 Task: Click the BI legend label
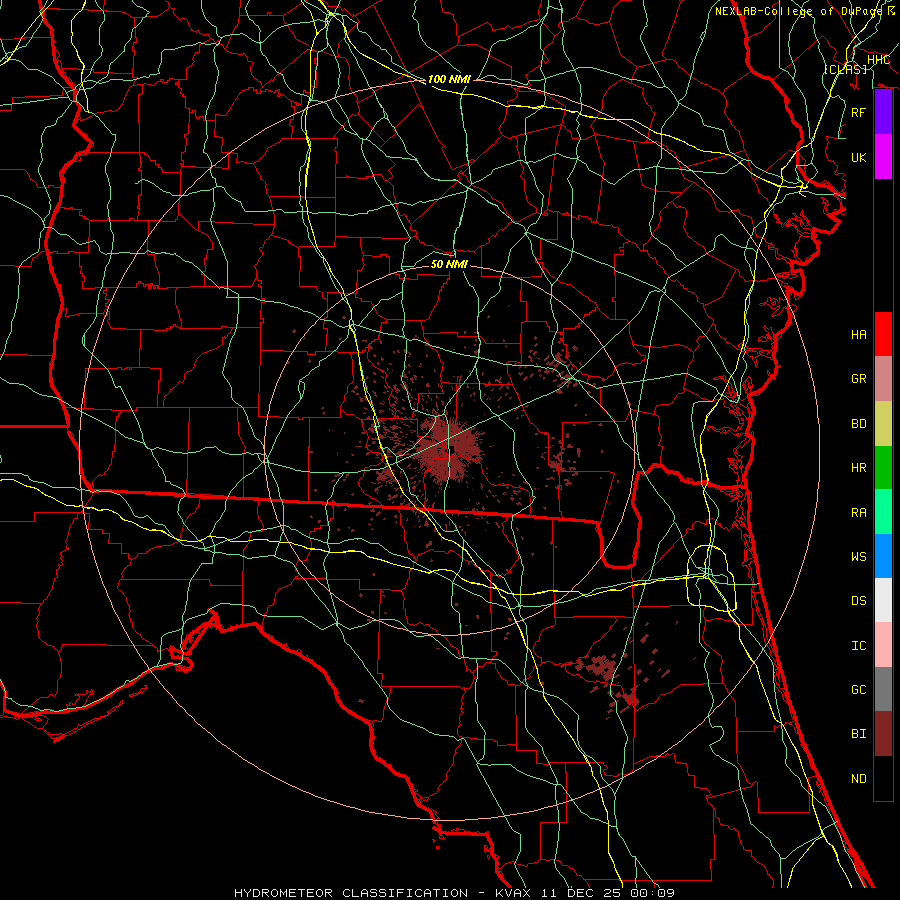[859, 734]
